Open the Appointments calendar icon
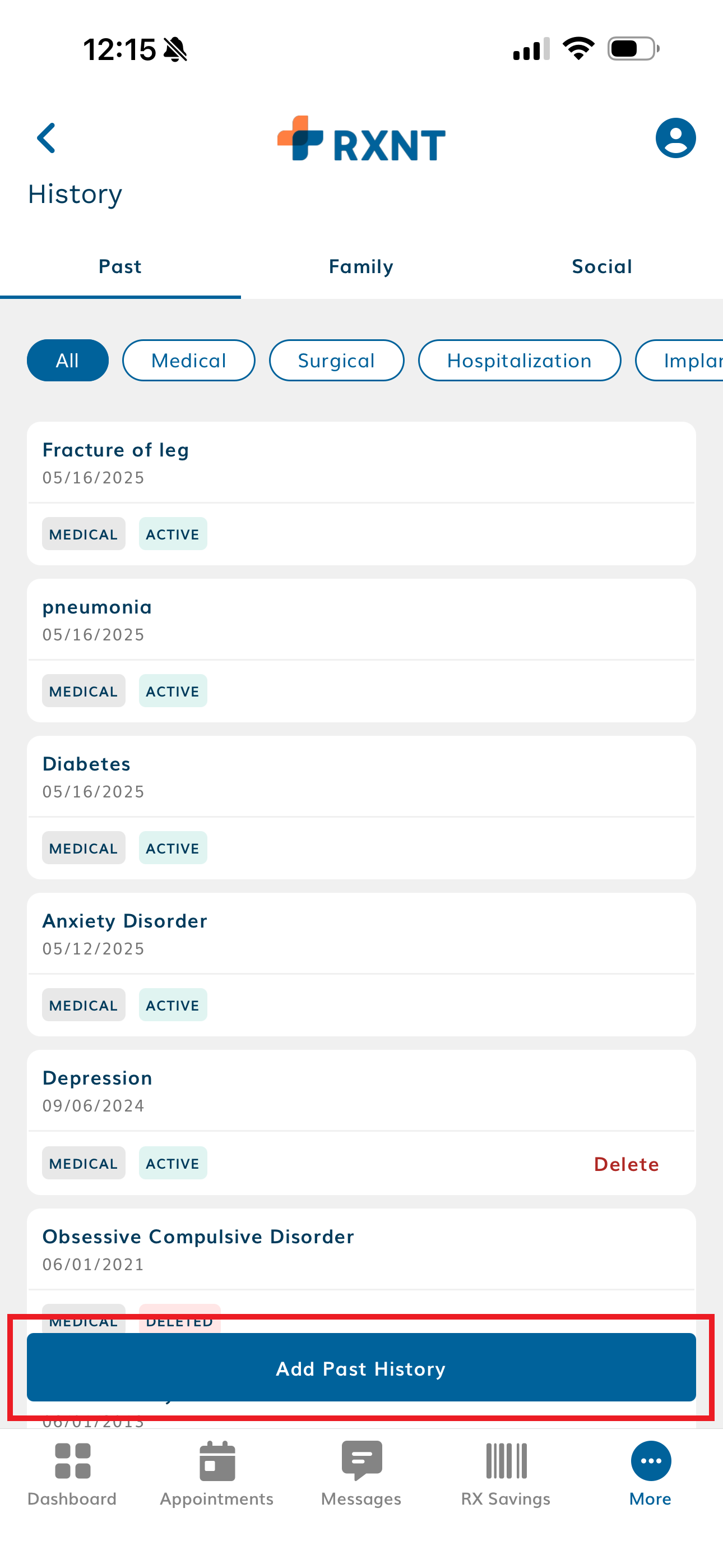 click(217, 1461)
